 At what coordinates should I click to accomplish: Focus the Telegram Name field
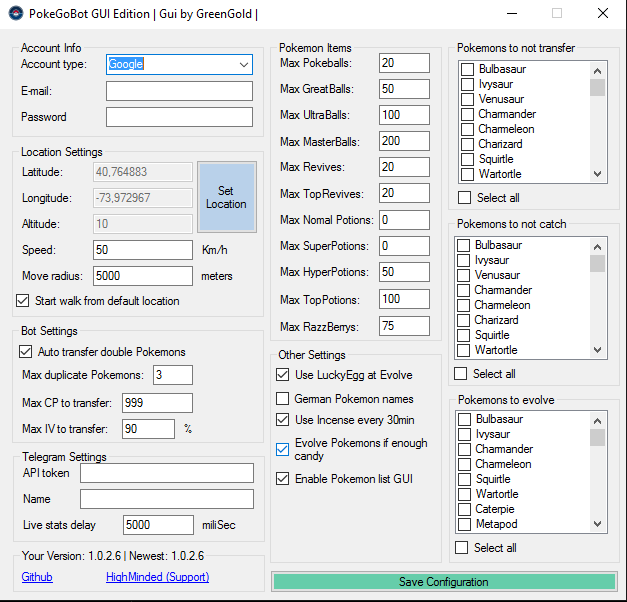(167, 499)
